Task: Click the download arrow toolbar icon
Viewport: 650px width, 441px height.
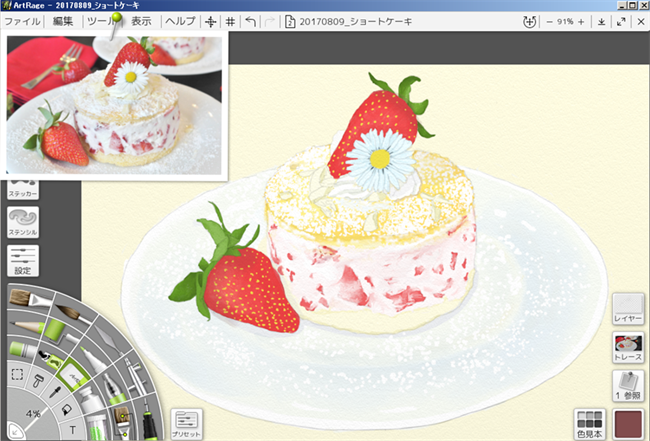Action: click(601, 22)
